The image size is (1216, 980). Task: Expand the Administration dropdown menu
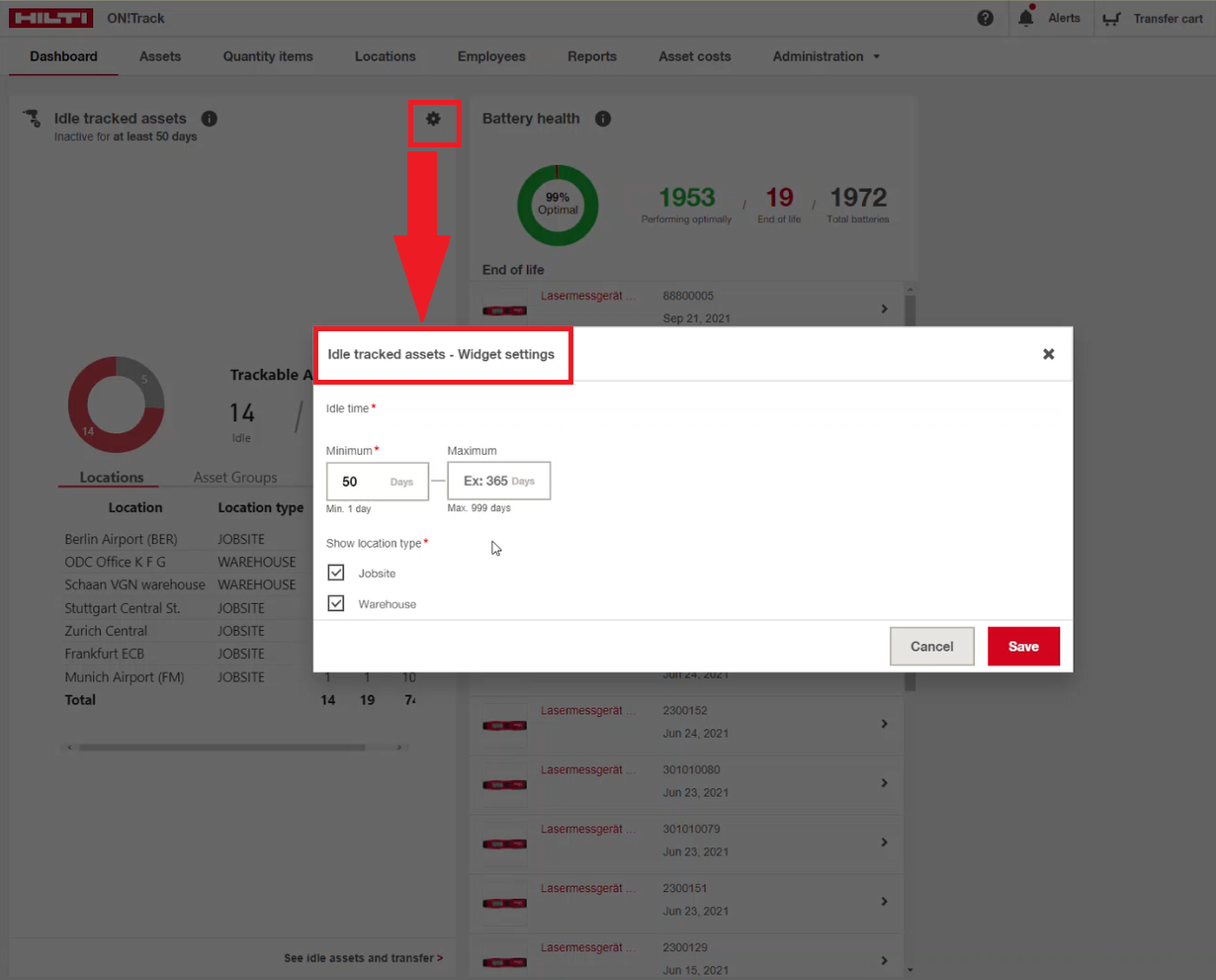pos(825,56)
